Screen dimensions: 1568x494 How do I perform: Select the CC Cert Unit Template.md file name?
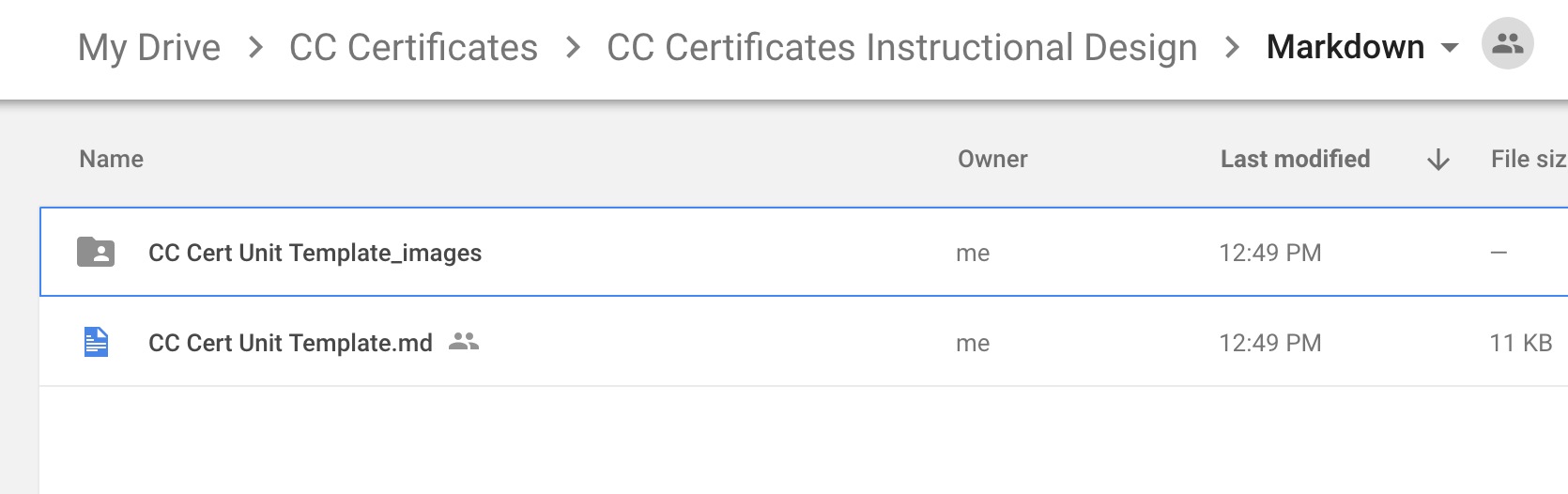click(290, 343)
